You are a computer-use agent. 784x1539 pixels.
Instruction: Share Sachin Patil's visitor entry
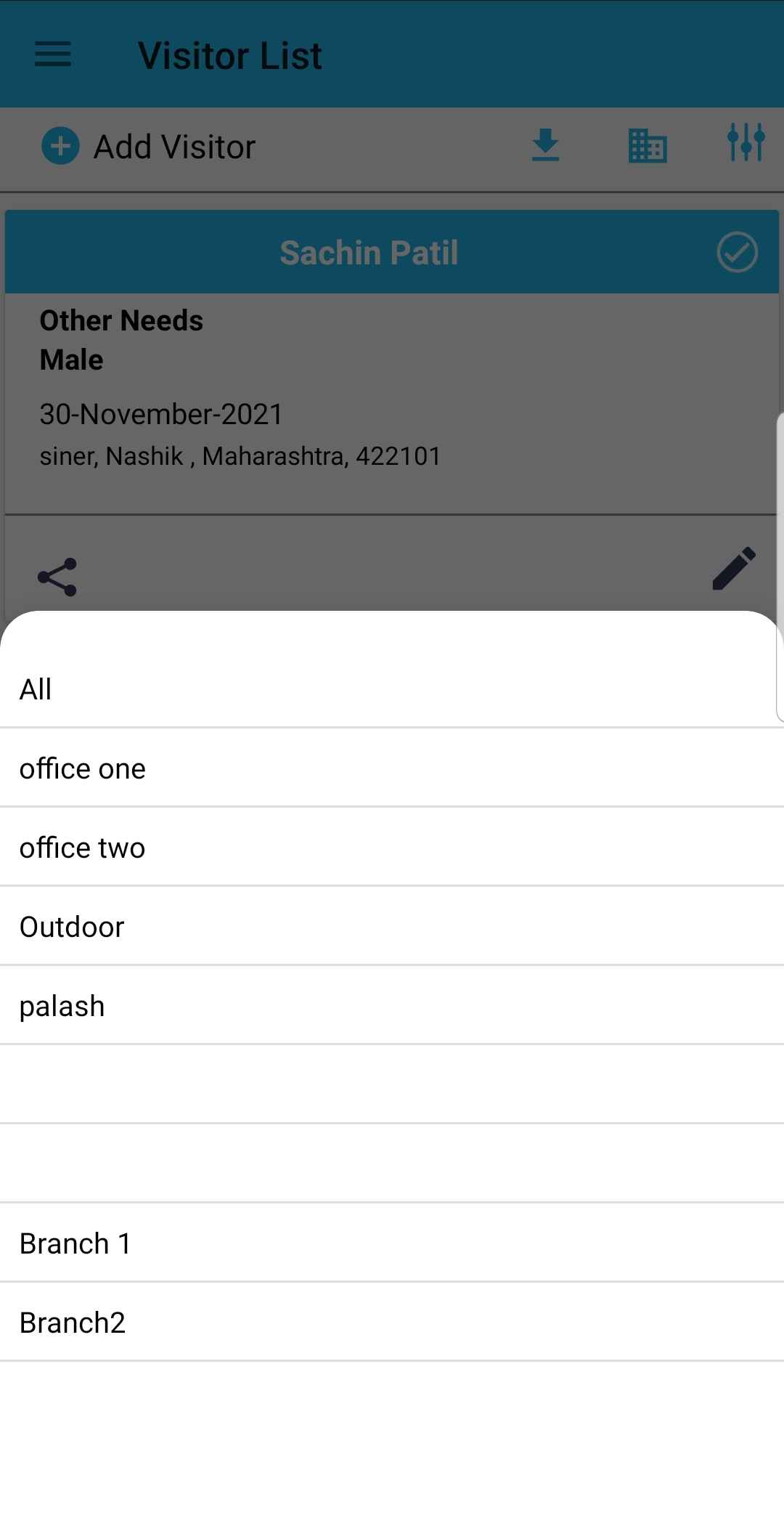point(57,577)
